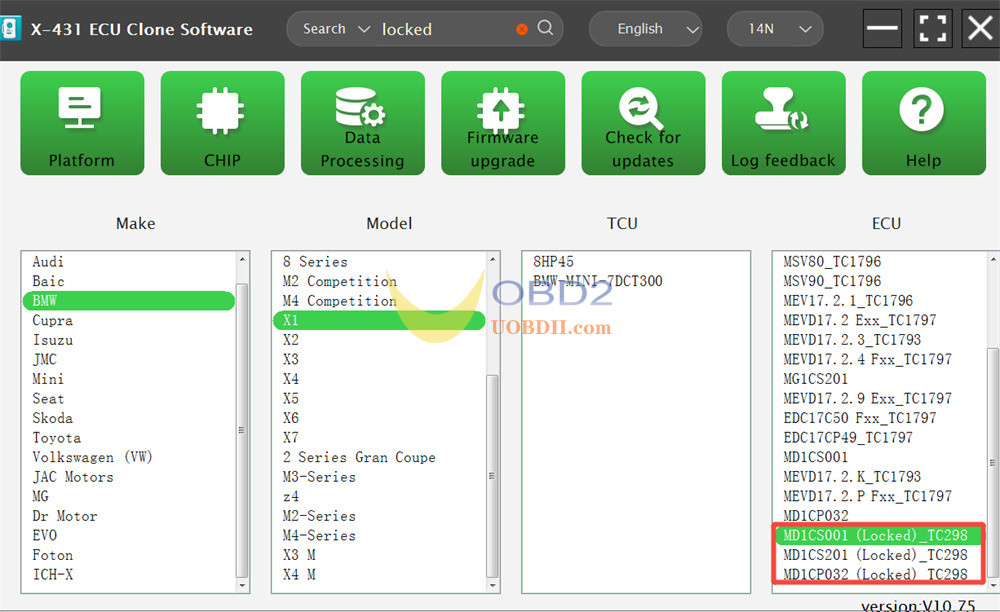Select MSV80_TC1796 ECU
The width and height of the screenshot is (1000, 612).
832,262
